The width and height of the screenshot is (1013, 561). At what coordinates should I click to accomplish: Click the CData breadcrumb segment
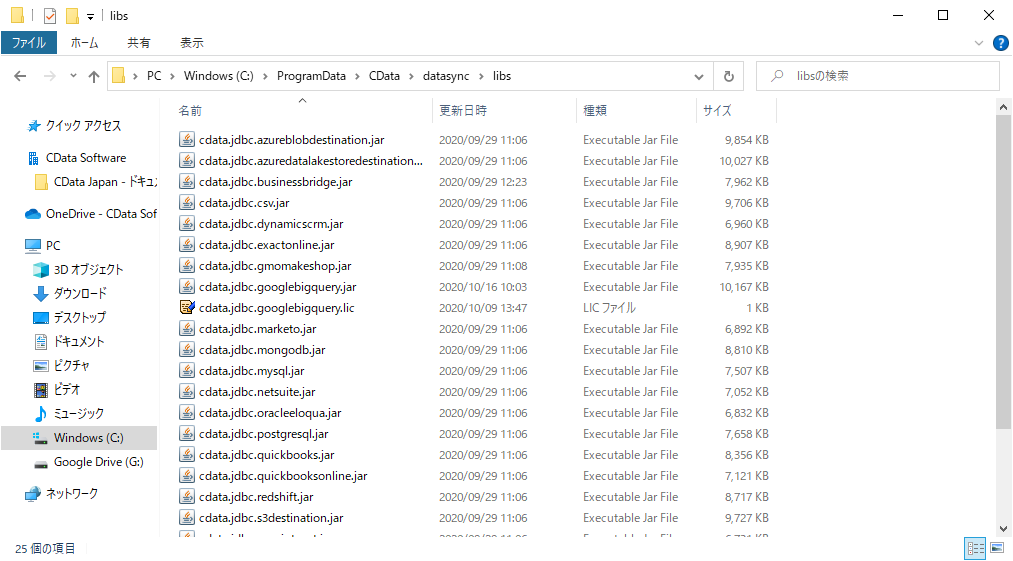384,76
